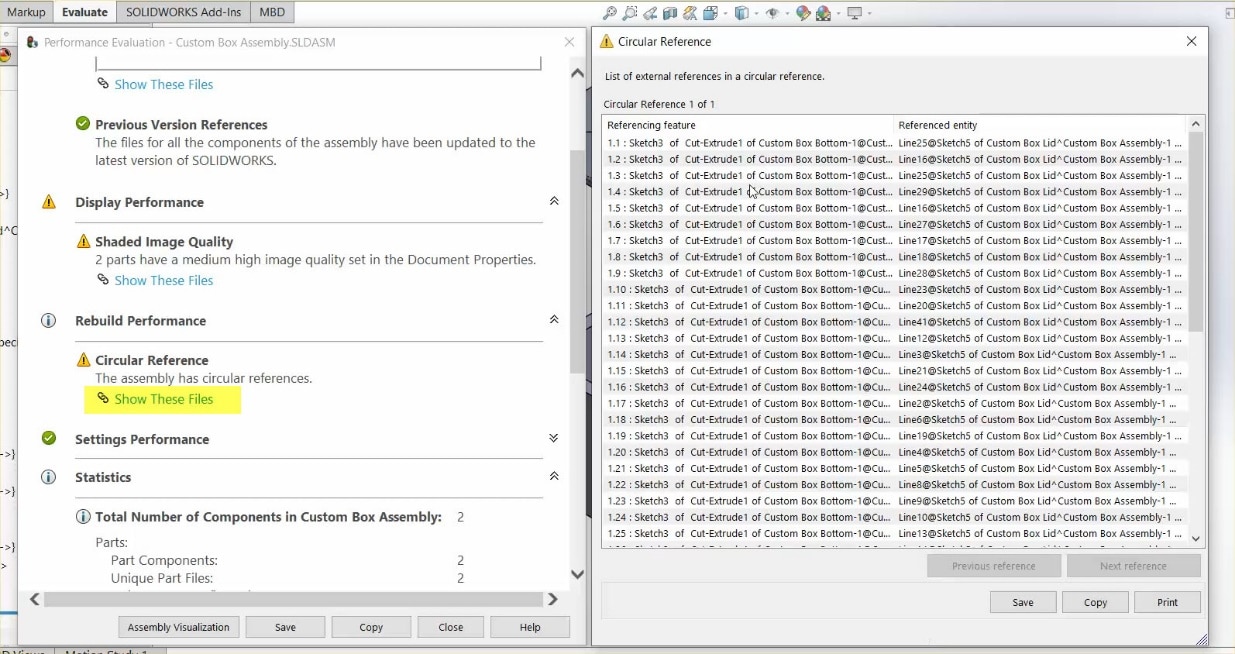Open the SOLIDWORKS Add-Ins tab
The image size is (1235, 654).
point(184,12)
